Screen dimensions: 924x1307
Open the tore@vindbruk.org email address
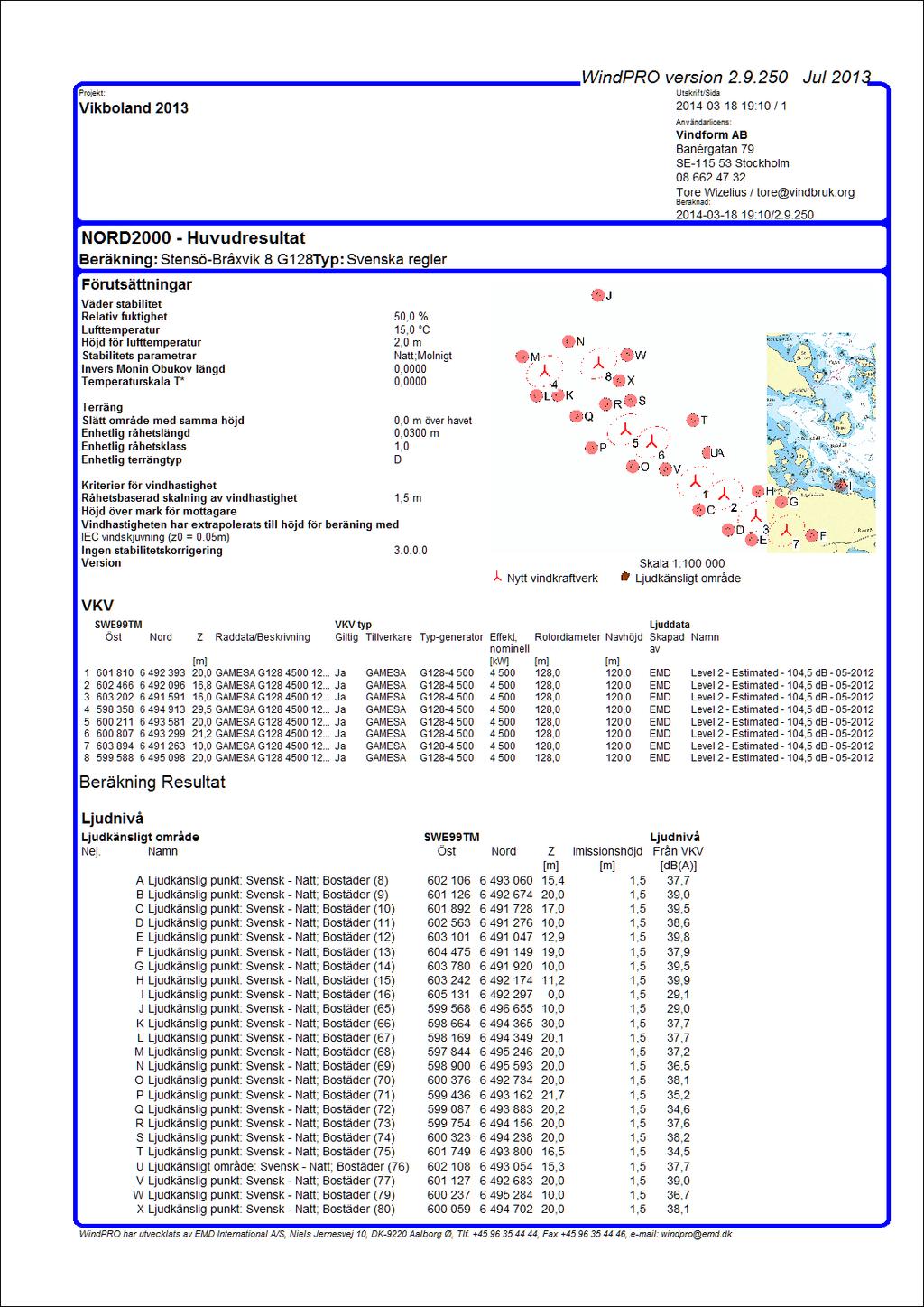[x=805, y=192]
